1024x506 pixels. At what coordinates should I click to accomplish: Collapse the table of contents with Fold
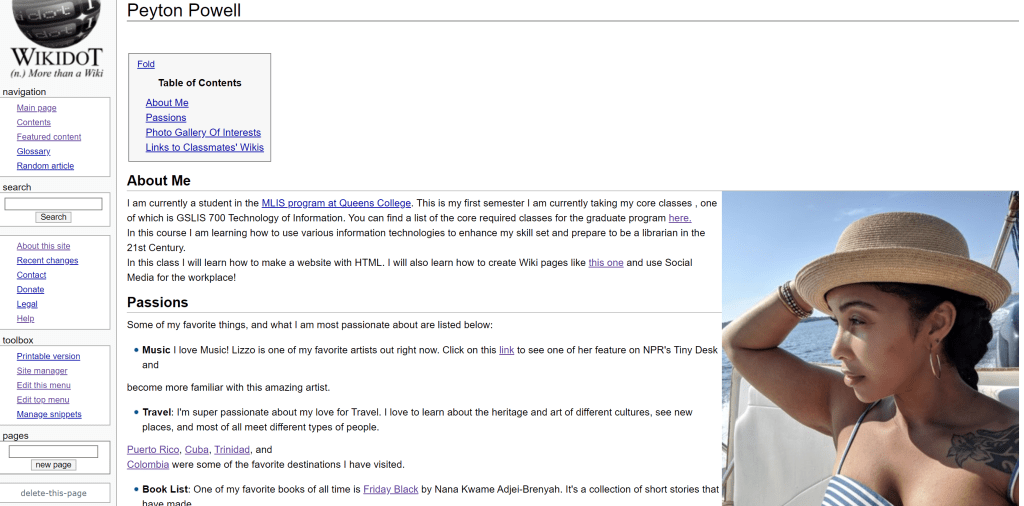pyautogui.click(x=146, y=64)
